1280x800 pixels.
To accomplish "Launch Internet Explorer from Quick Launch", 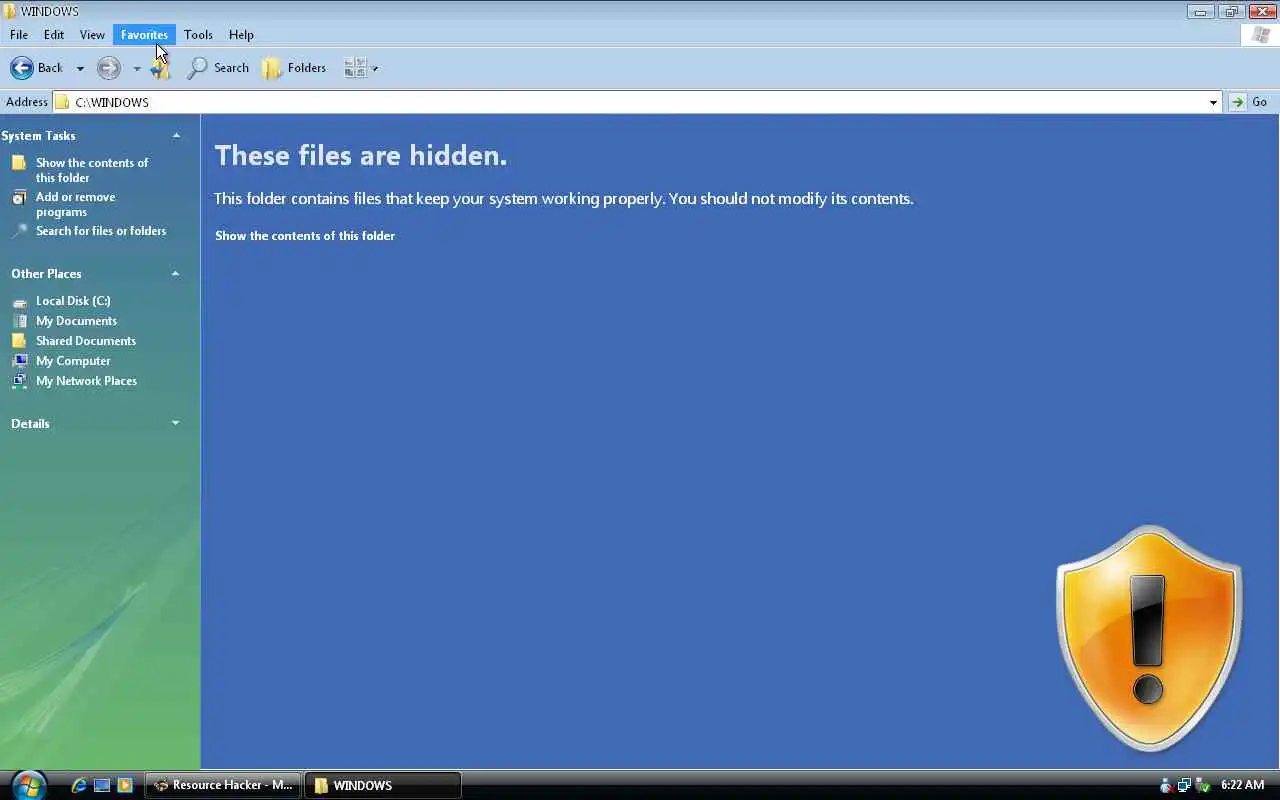I will coord(79,786).
